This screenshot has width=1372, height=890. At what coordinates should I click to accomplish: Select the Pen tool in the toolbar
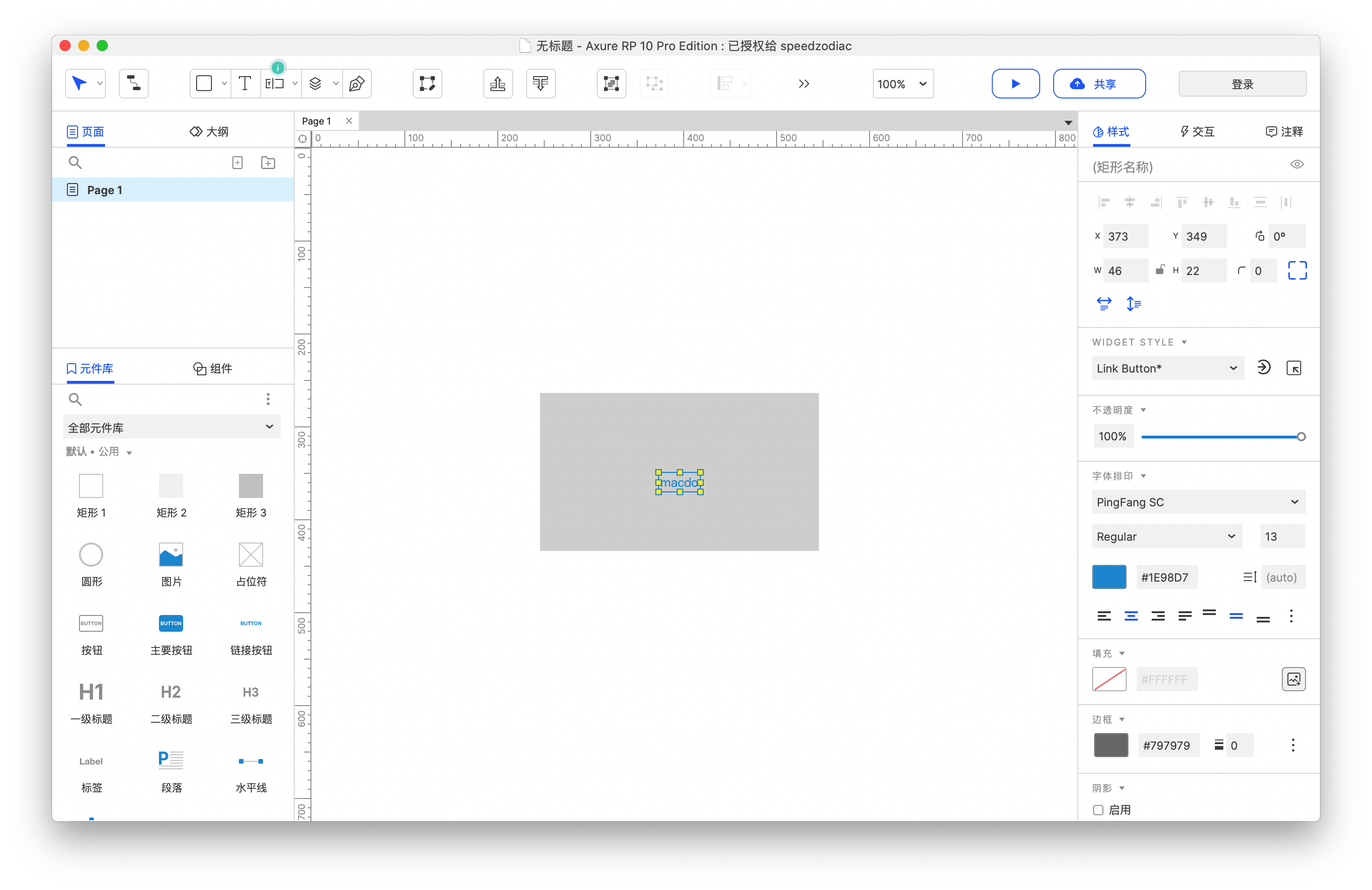pos(356,84)
